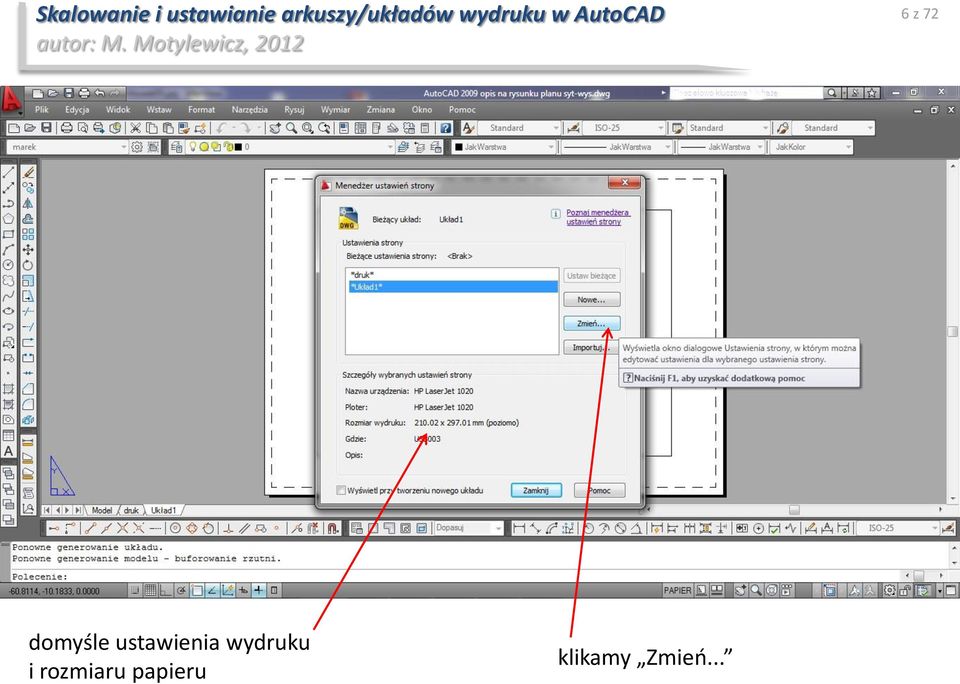960x684 pixels.
Task: Click the Pomoc button in the dialog
Action: (x=599, y=490)
